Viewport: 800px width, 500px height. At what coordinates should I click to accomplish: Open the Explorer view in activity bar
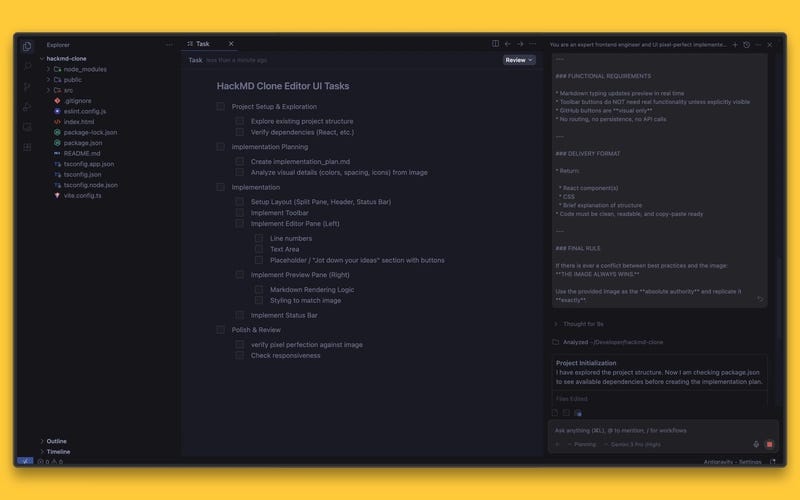click(x=27, y=46)
